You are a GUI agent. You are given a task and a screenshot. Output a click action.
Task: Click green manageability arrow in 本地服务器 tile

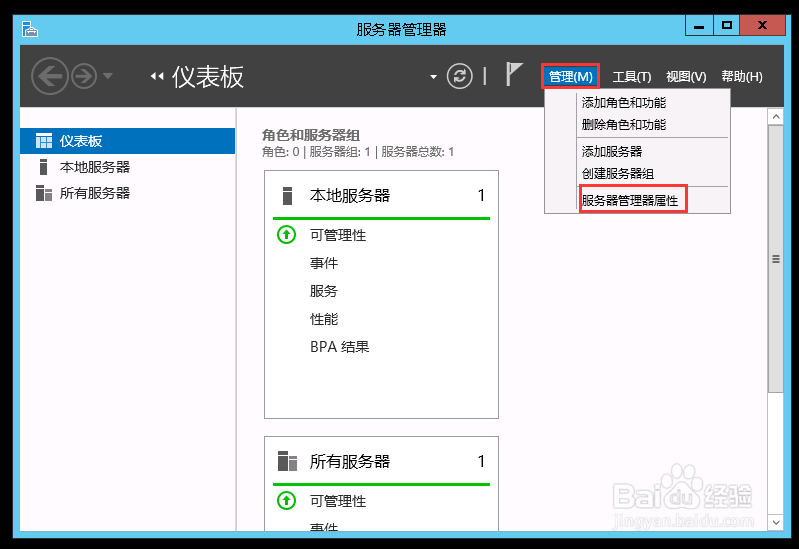click(286, 235)
